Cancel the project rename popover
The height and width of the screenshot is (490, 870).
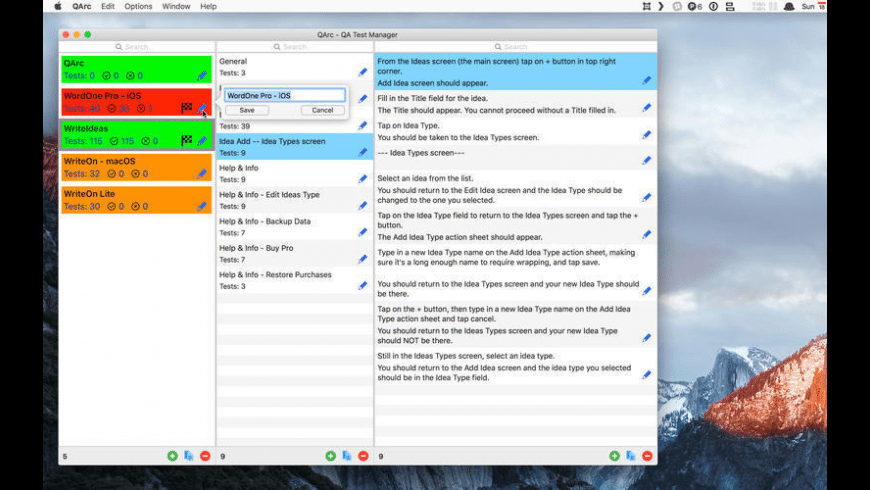point(322,110)
